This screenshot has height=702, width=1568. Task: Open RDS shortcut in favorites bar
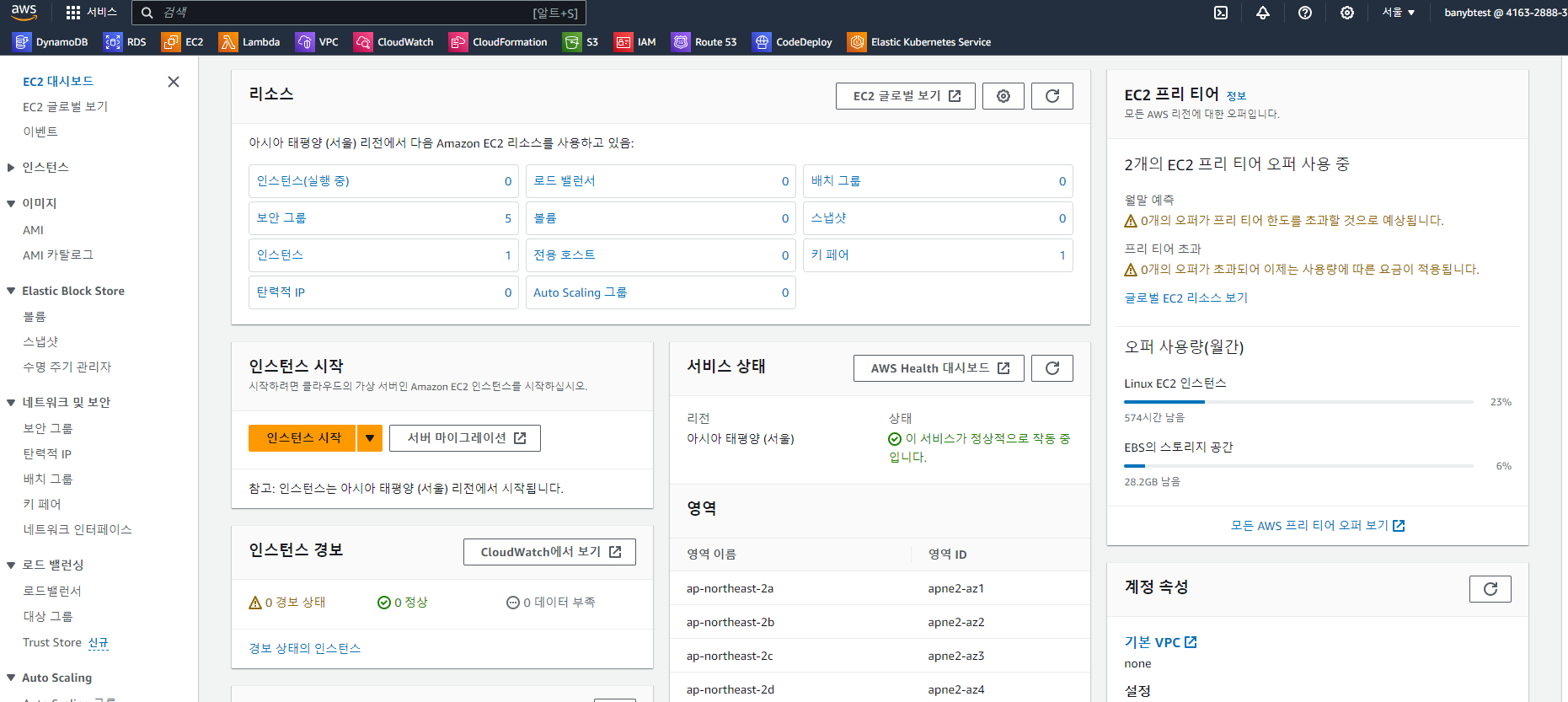125,42
